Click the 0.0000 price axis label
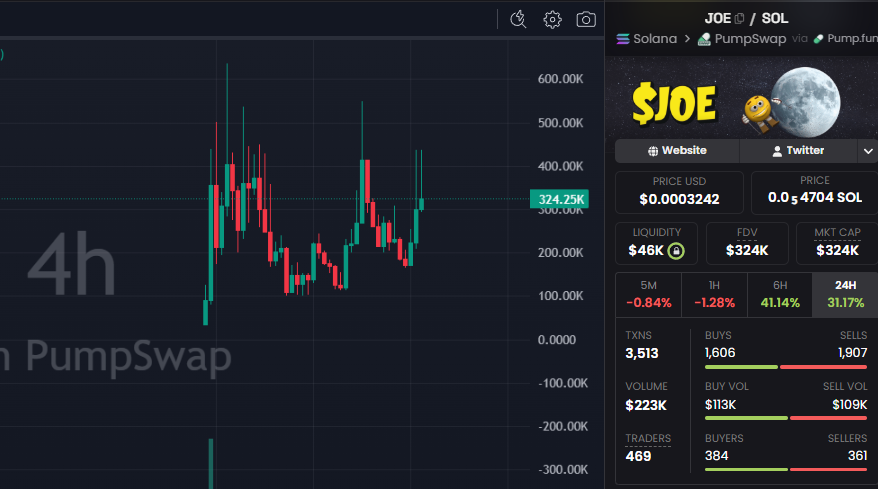This screenshot has height=489, width=878. pos(557,340)
